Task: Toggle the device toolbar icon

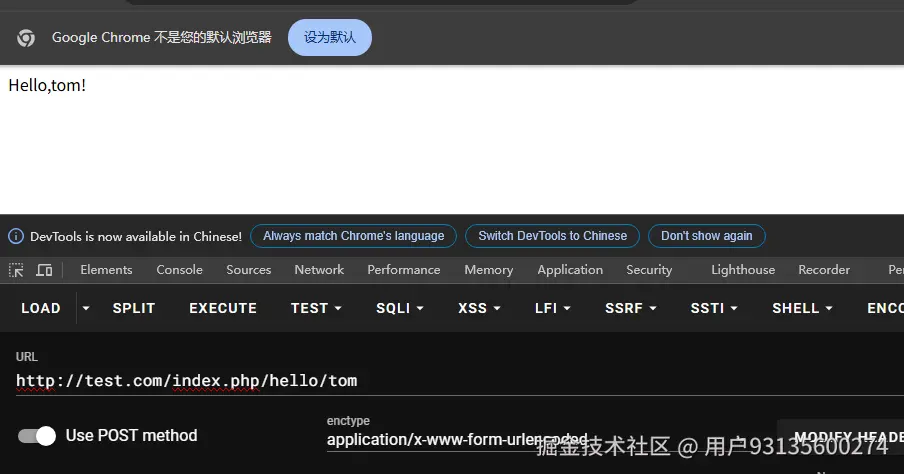Action: coord(44,270)
